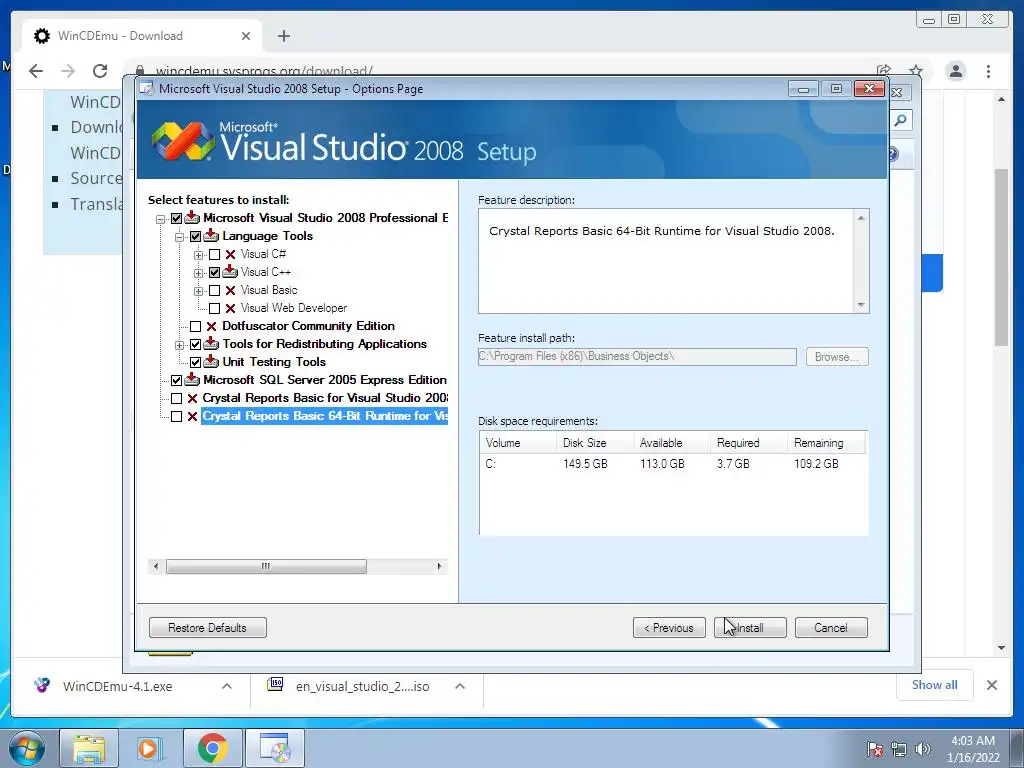Screen dimensions: 1024x768
Task: Uncheck the Unit Testing Tools checkbox
Action: coord(195,362)
